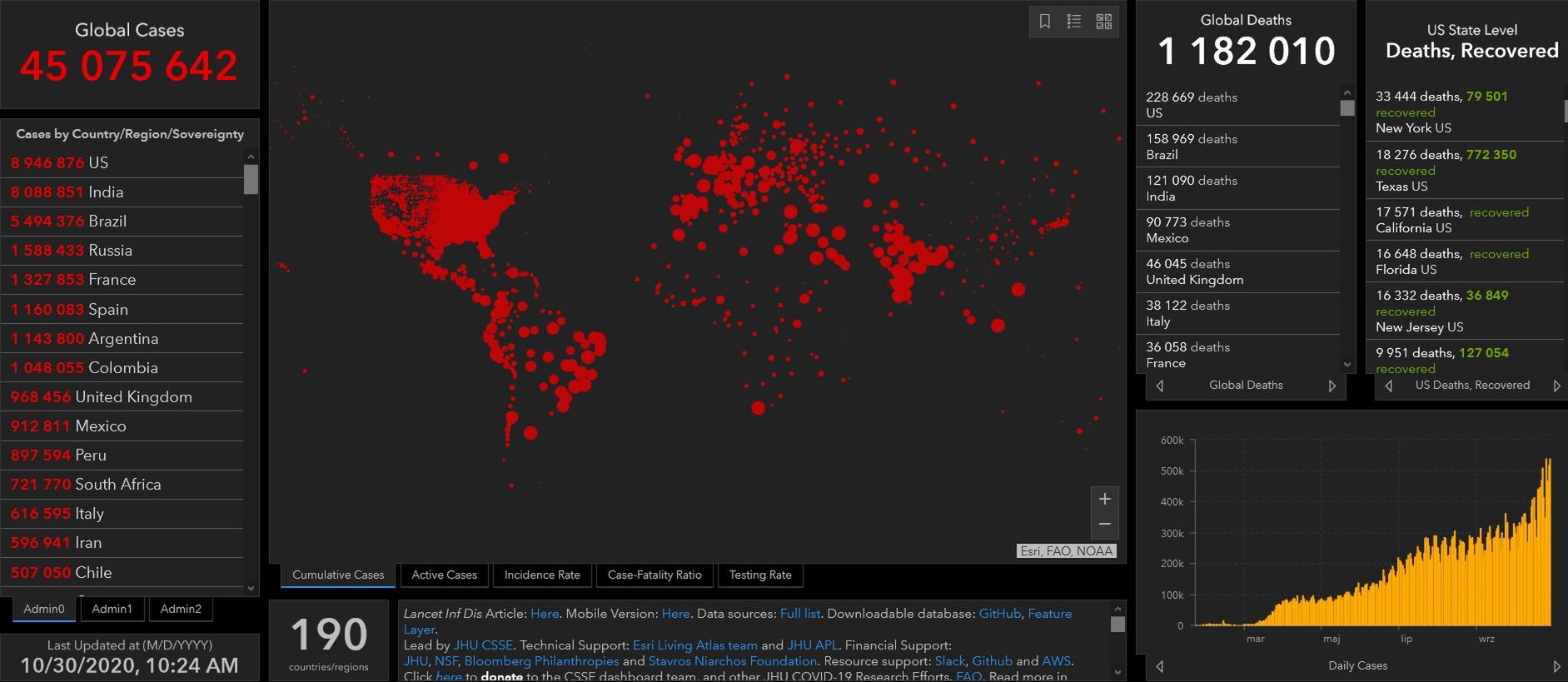Open the basemap gallery grid icon
Viewport: 1568px width, 682px height.
(1104, 22)
